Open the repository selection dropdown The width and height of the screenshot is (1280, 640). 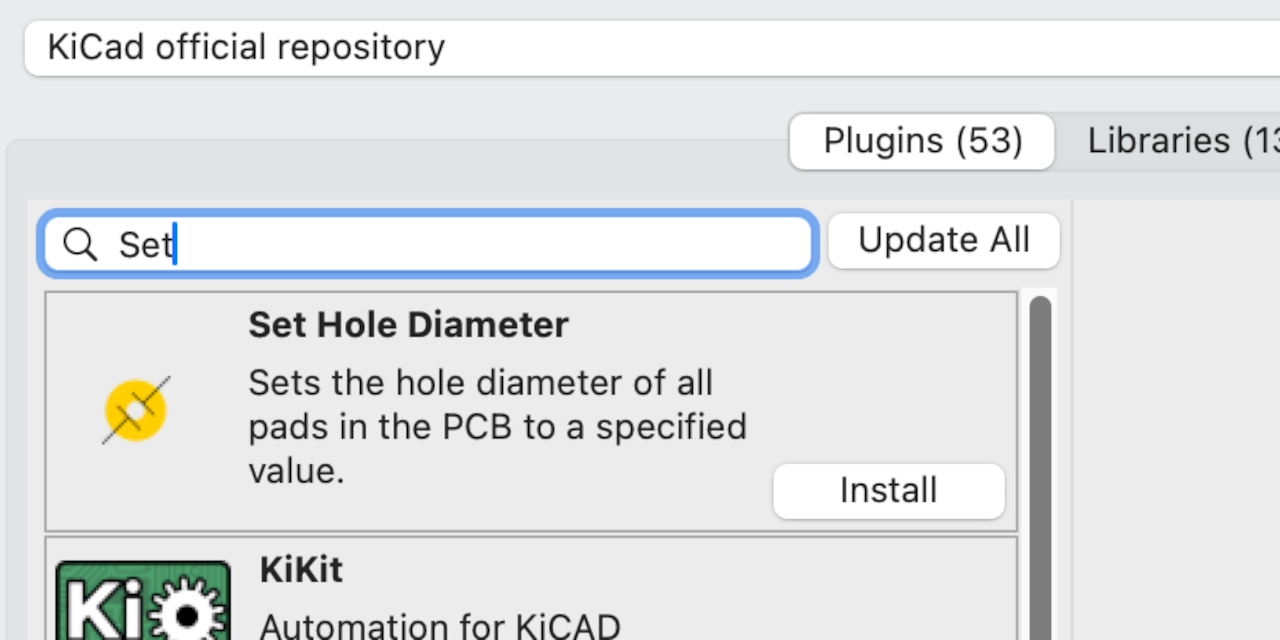(640, 47)
